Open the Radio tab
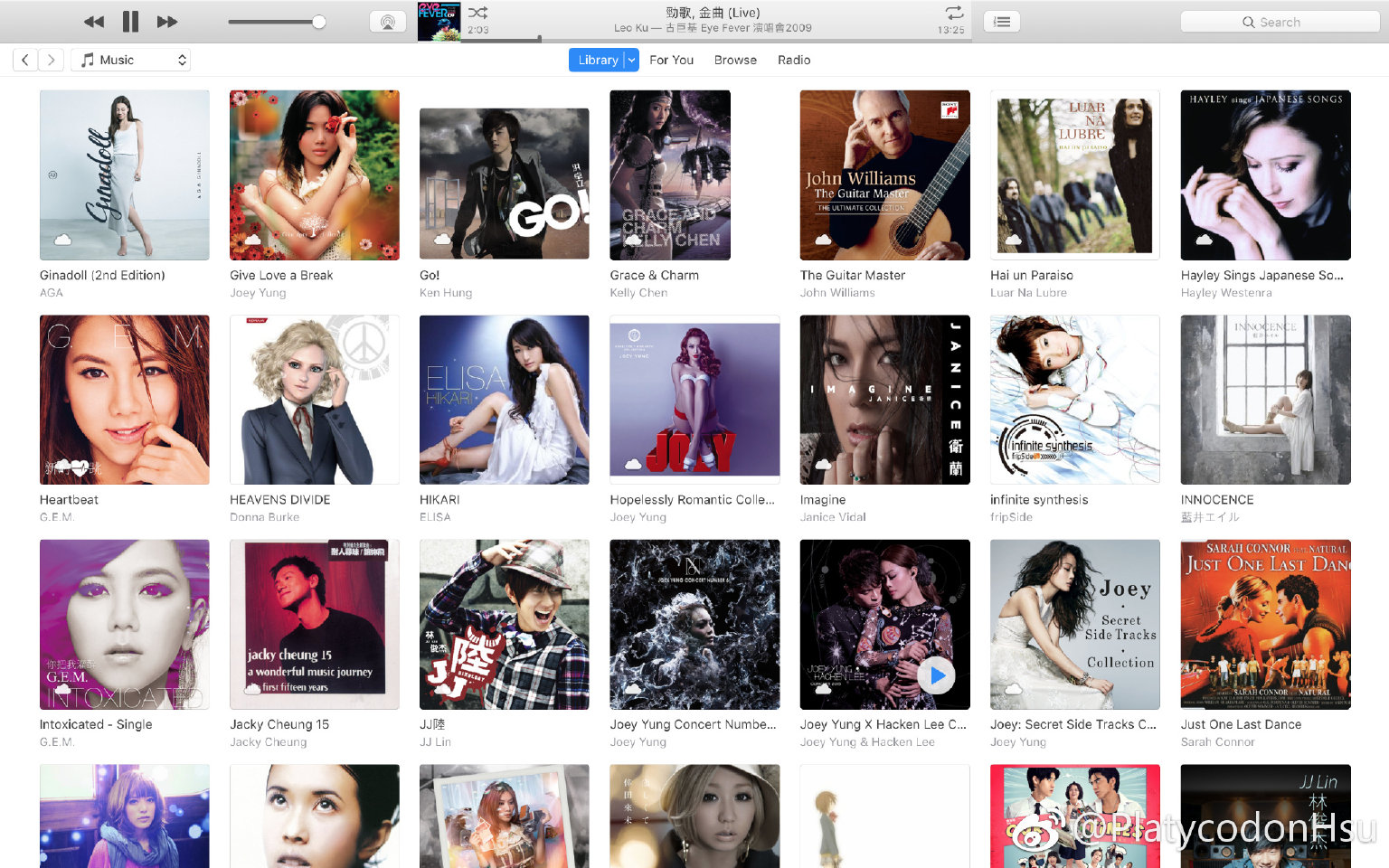 [794, 60]
